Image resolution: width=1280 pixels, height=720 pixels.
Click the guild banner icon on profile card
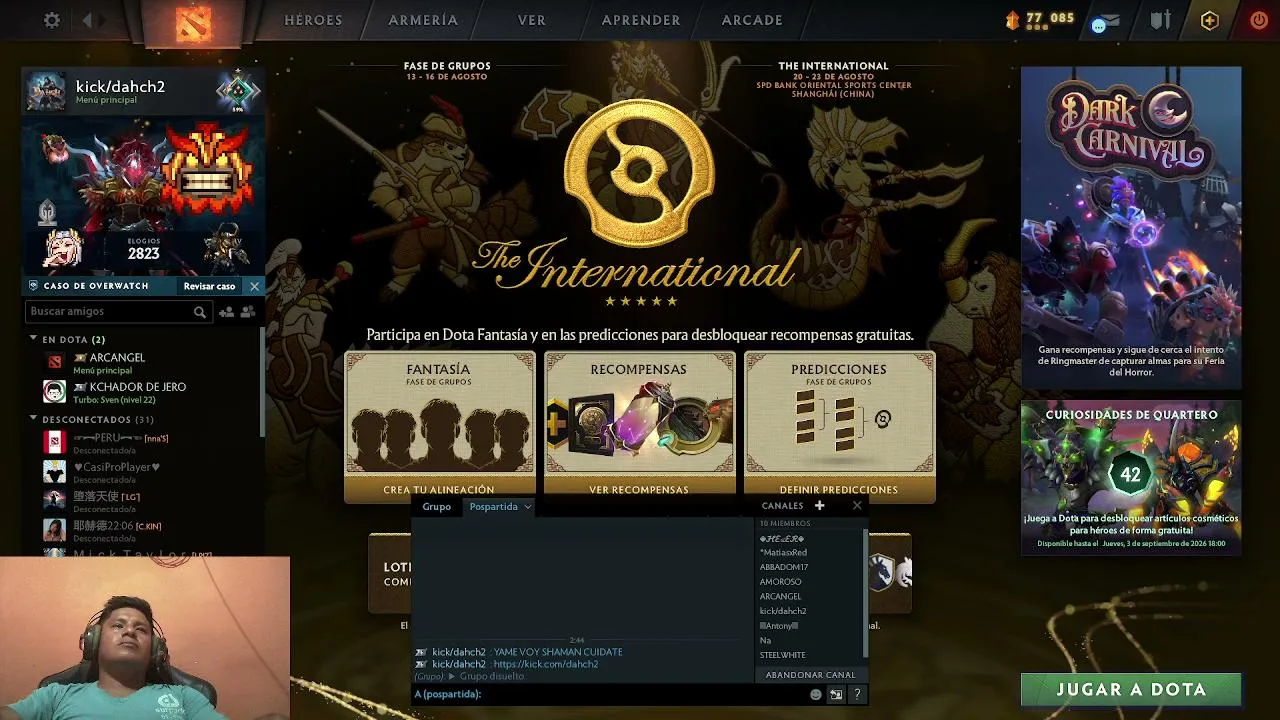point(47,213)
